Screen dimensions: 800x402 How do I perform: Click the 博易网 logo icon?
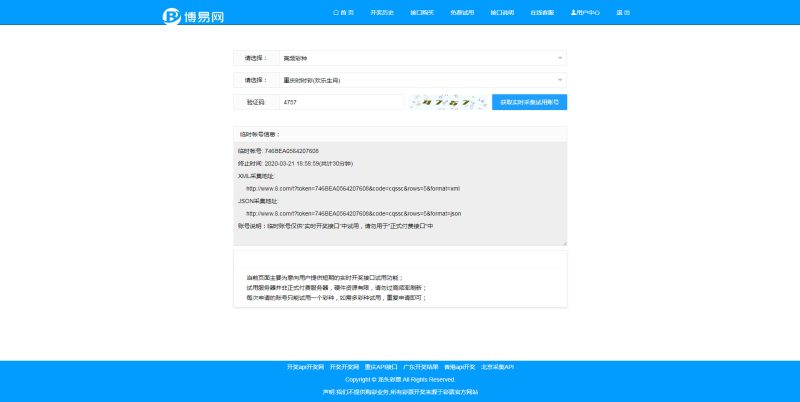(171, 16)
